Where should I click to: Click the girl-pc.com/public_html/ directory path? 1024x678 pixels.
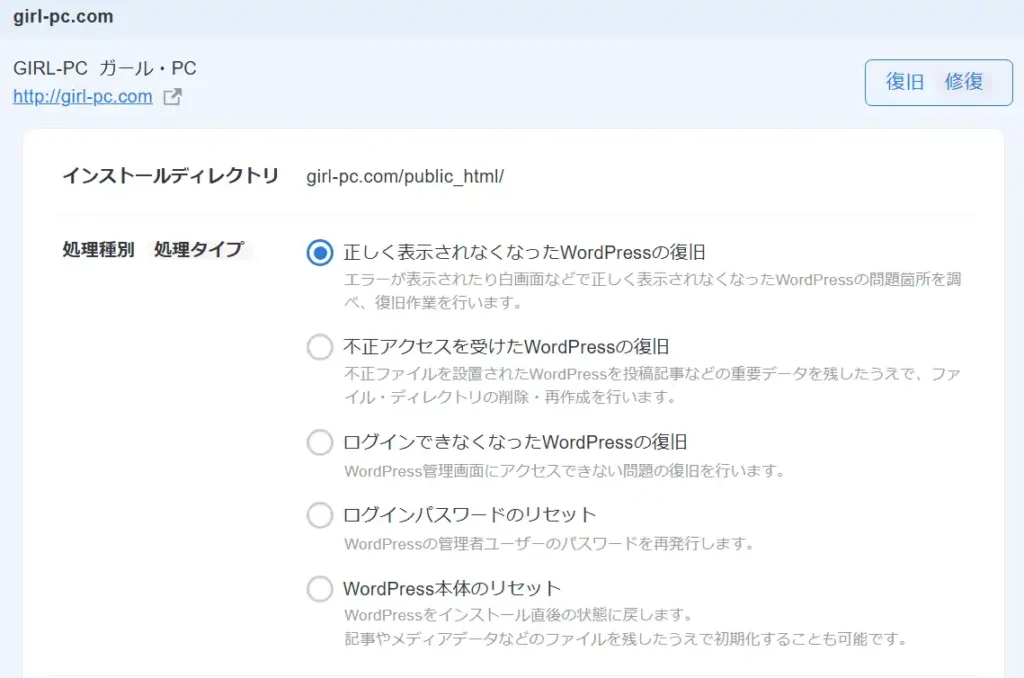[x=405, y=176]
